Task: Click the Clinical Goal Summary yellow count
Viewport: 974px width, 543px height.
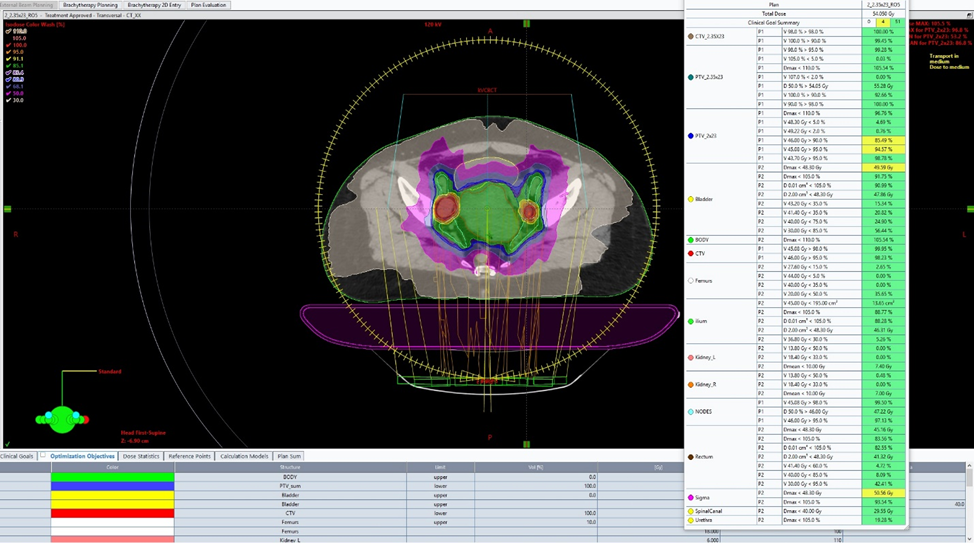Action: 883,21
